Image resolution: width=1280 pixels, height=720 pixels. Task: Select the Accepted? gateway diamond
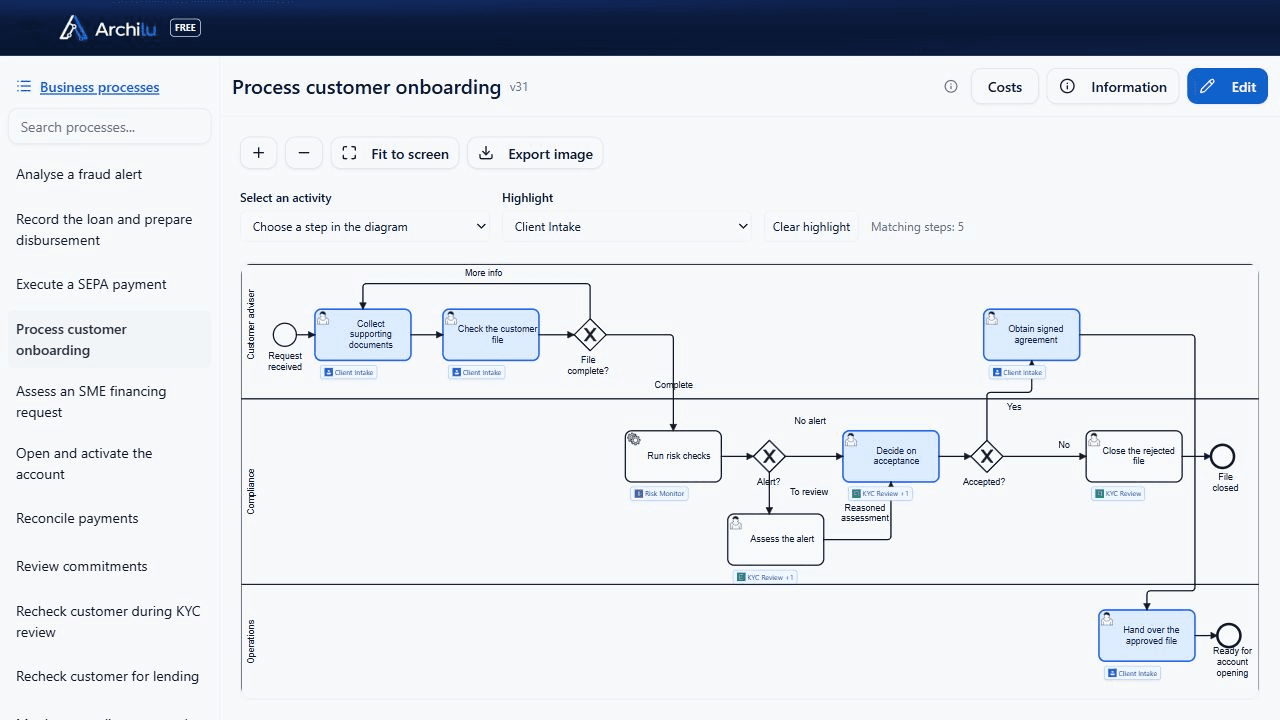(x=986, y=457)
